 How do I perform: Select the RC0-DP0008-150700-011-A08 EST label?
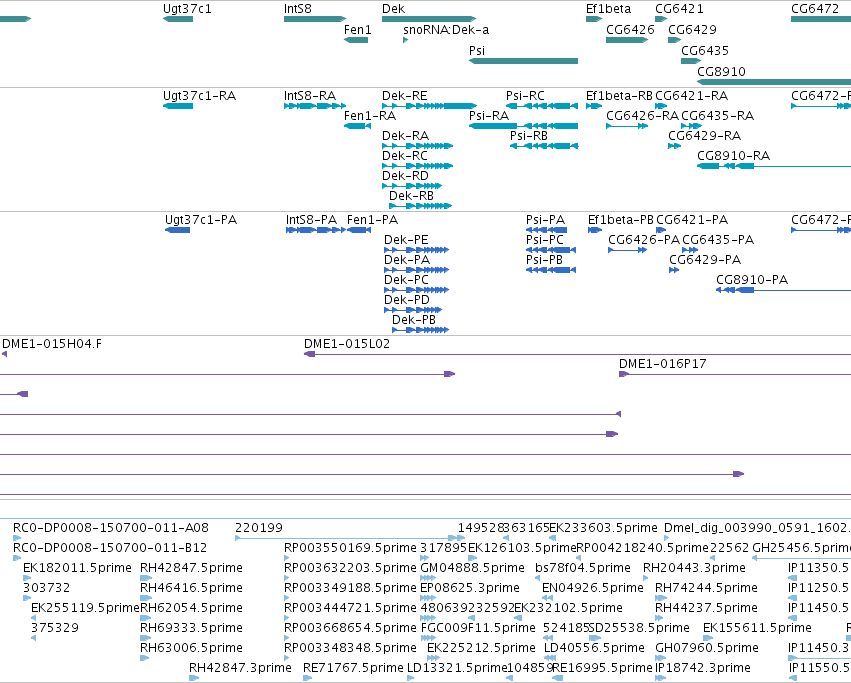[x=111, y=528]
